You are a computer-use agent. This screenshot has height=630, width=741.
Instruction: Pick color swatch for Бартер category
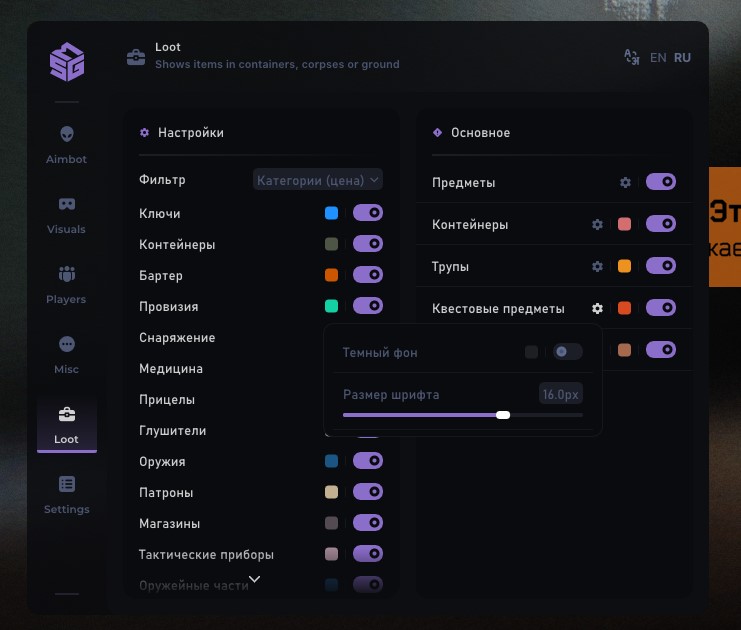pos(332,275)
